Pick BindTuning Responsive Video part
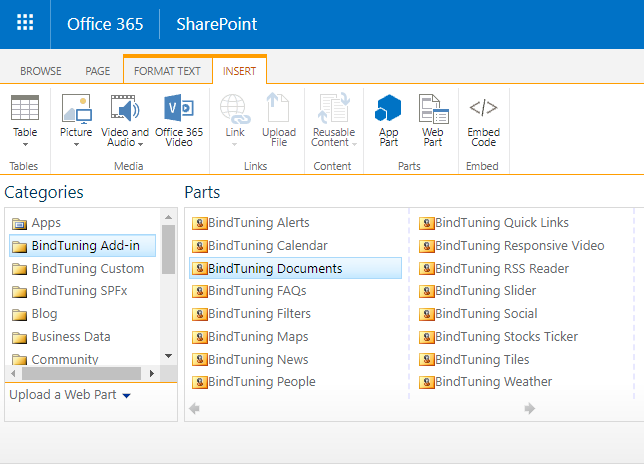Viewport: 644px width, 467px height. click(512, 246)
